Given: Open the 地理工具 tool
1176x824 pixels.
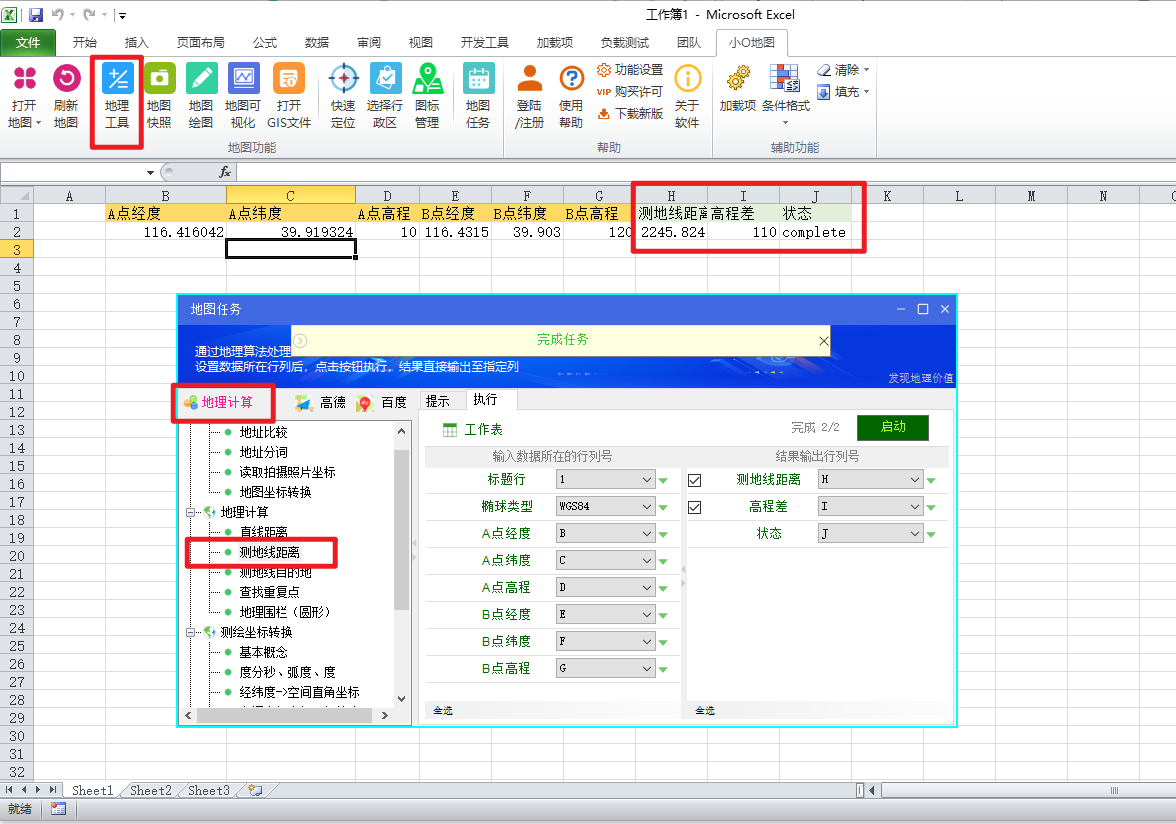Looking at the screenshot, I should [x=117, y=97].
